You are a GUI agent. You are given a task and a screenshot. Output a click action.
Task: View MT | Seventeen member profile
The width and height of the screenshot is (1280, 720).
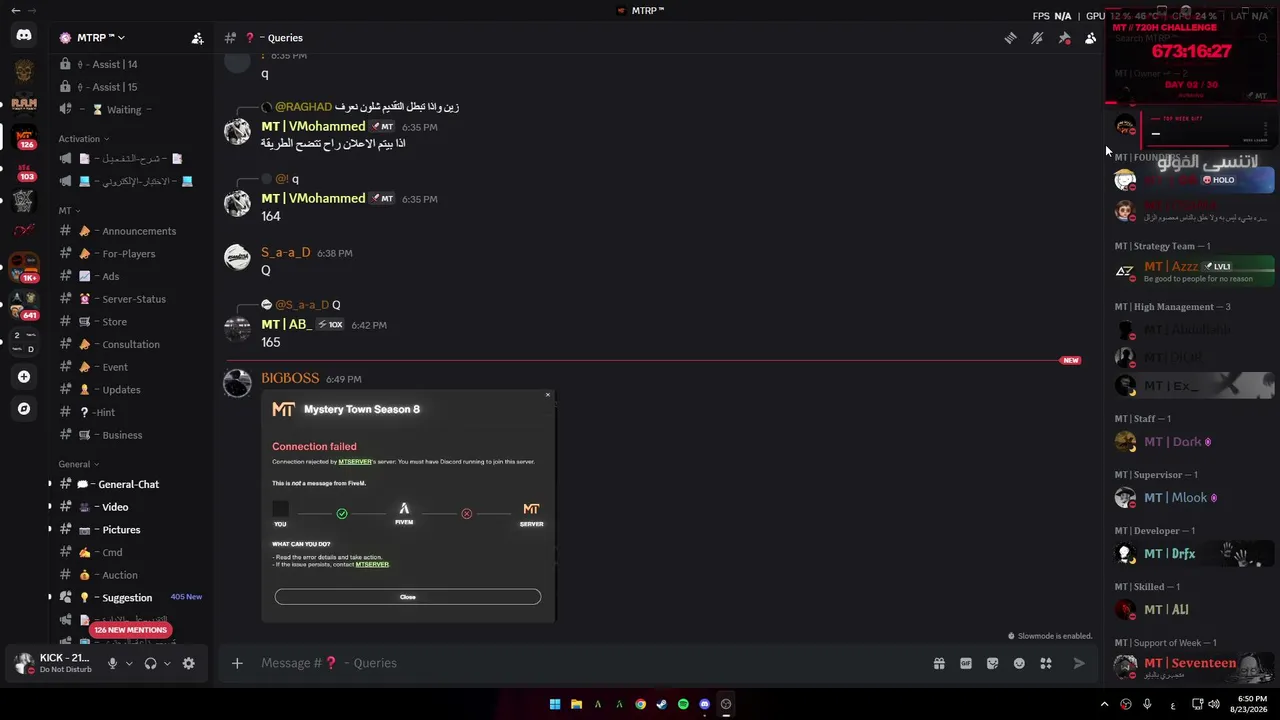click(1192, 666)
